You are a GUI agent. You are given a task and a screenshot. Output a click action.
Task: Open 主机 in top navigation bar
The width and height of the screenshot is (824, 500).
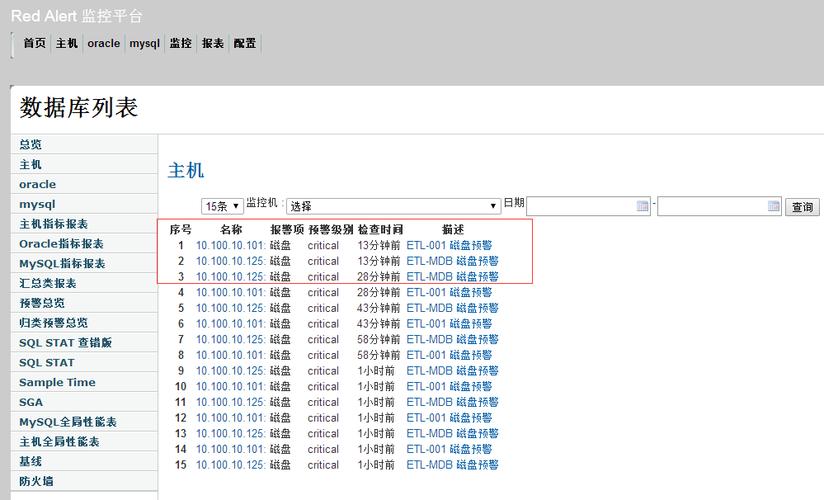67,43
